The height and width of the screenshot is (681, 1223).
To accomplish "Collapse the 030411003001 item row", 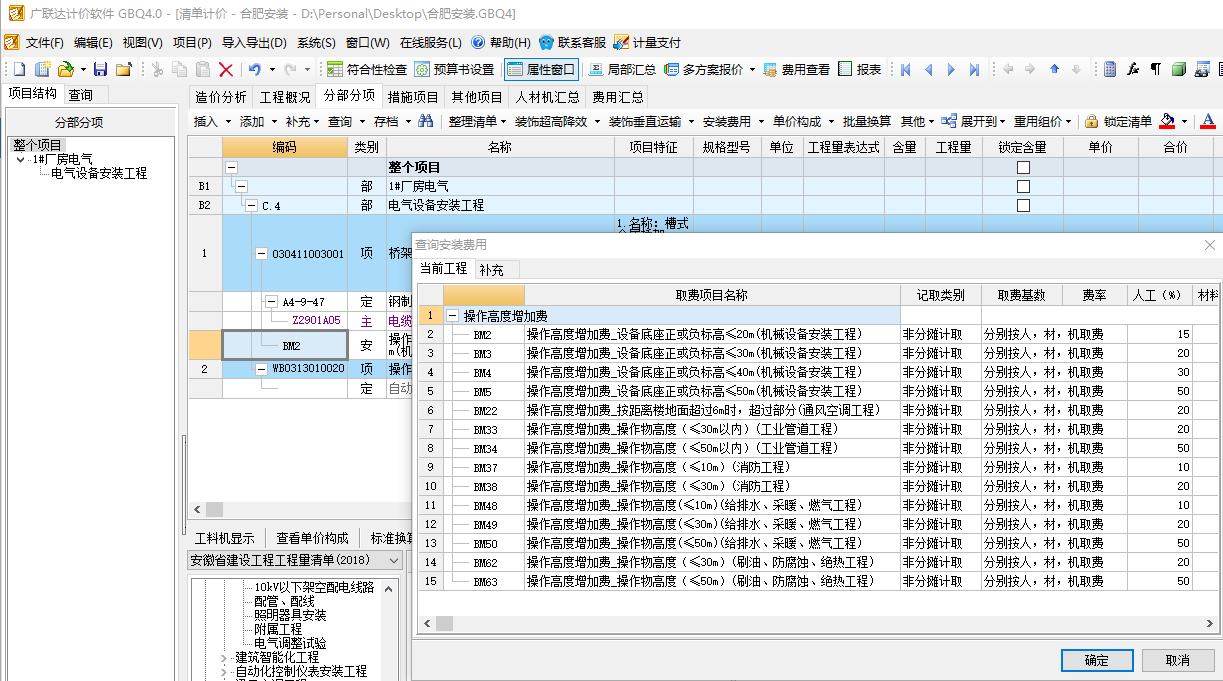I will click(x=261, y=254).
